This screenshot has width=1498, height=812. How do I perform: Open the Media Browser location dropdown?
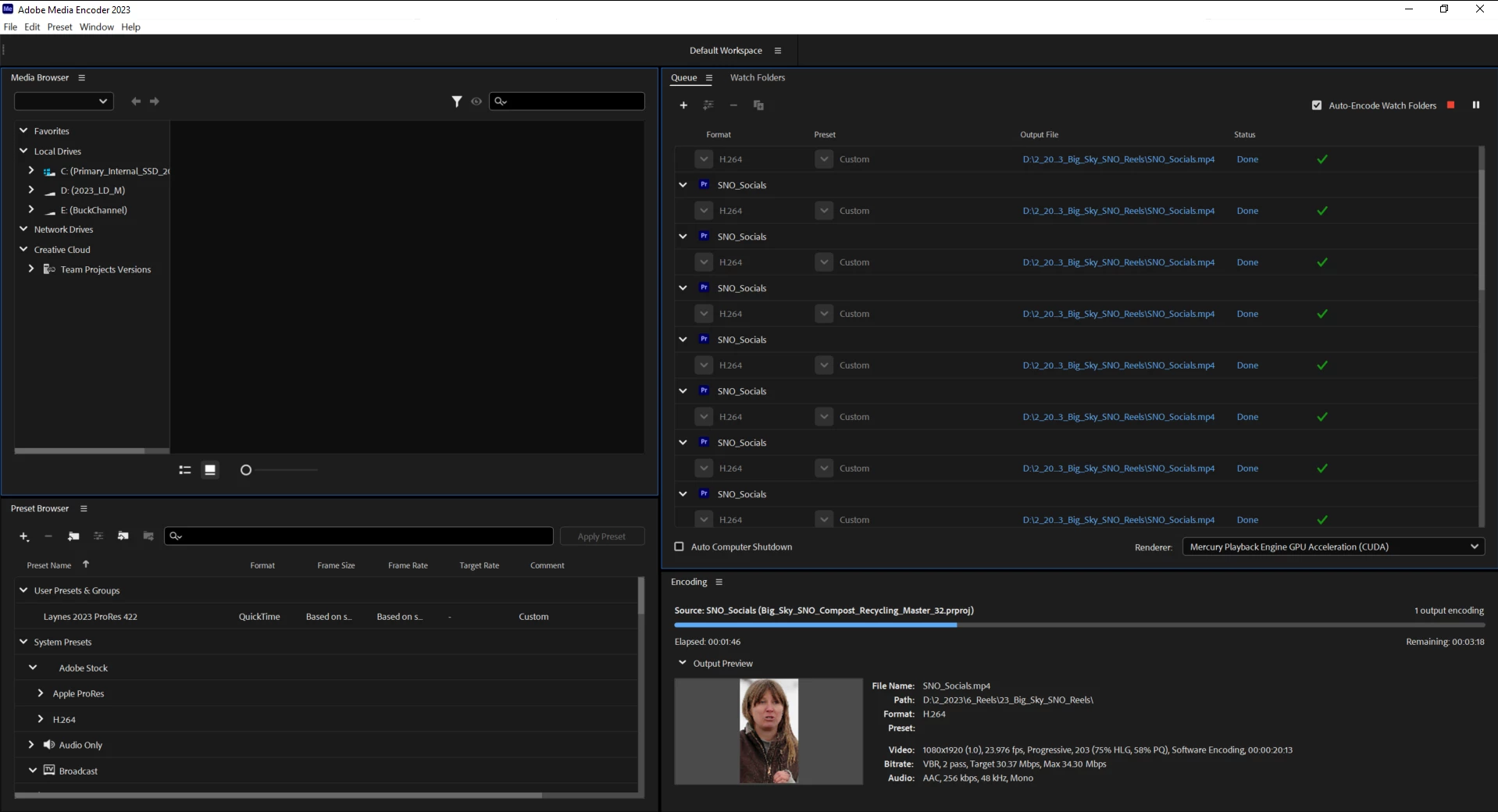[x=64, y=101]
